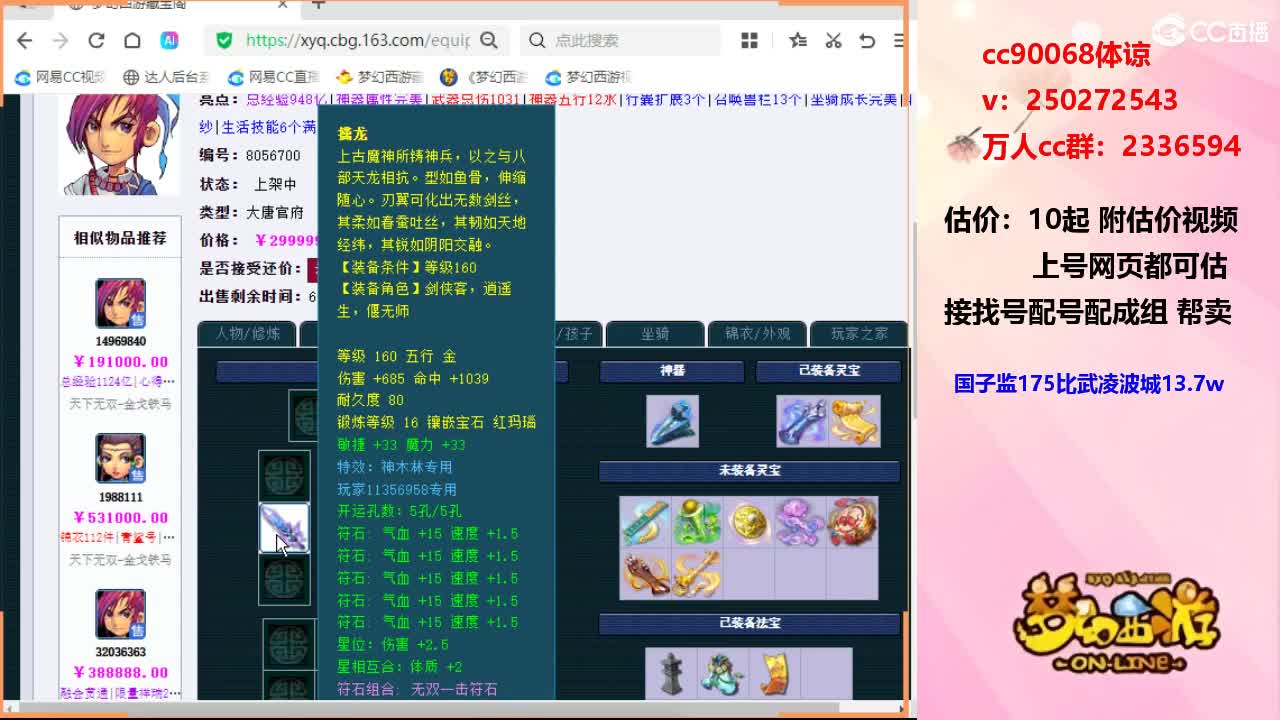
Task: Click the browser forward arrow
Action: pyautogui.click(x=60, y=40)
